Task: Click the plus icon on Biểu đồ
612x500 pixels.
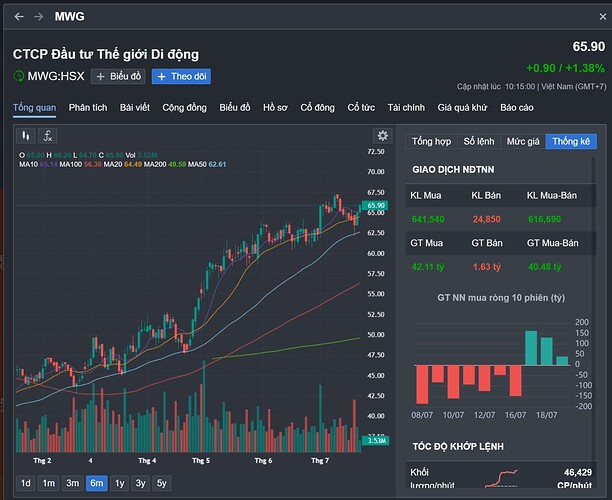Action: [x=100, y=76]
